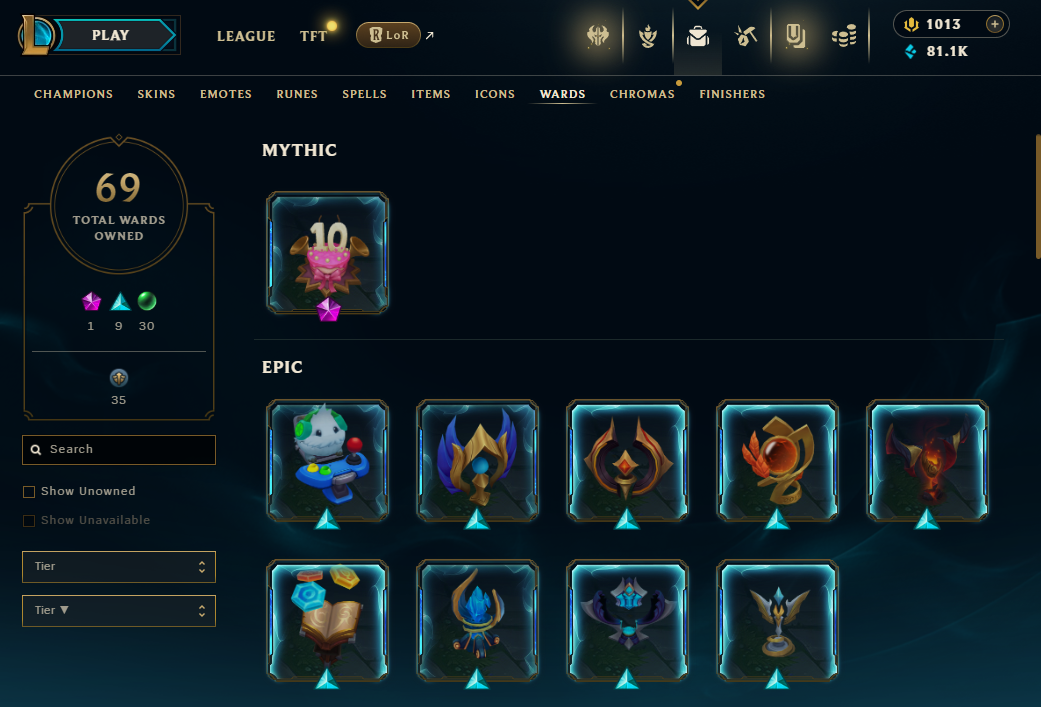Viewport: 1041px width, 707px height.
Task: Open the Store coins icon
Action: [x=844, y=36]
